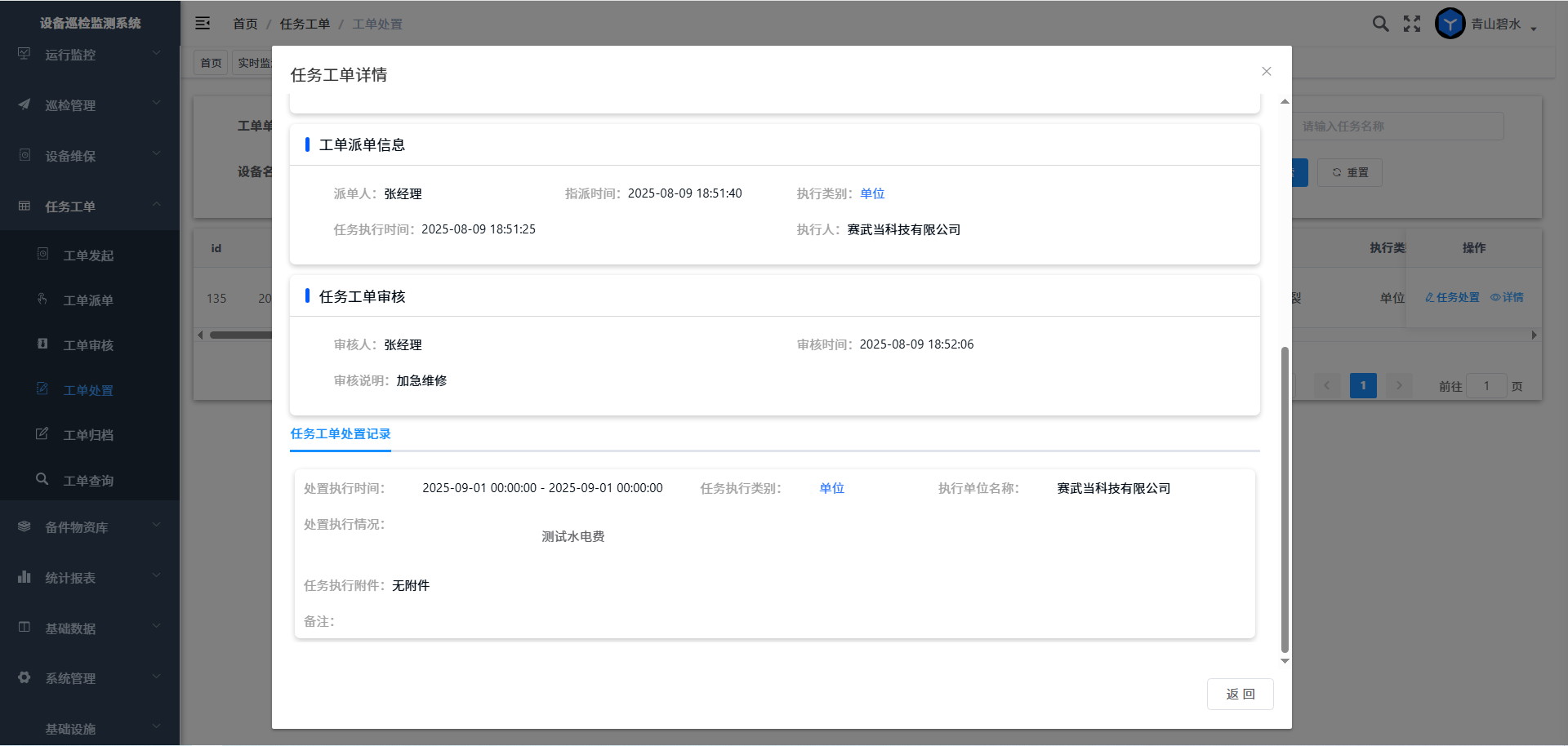Collapse the 任务工单 menu
Image resolution: width=1568 pixels, height=746 pixels.
[90, 206]
